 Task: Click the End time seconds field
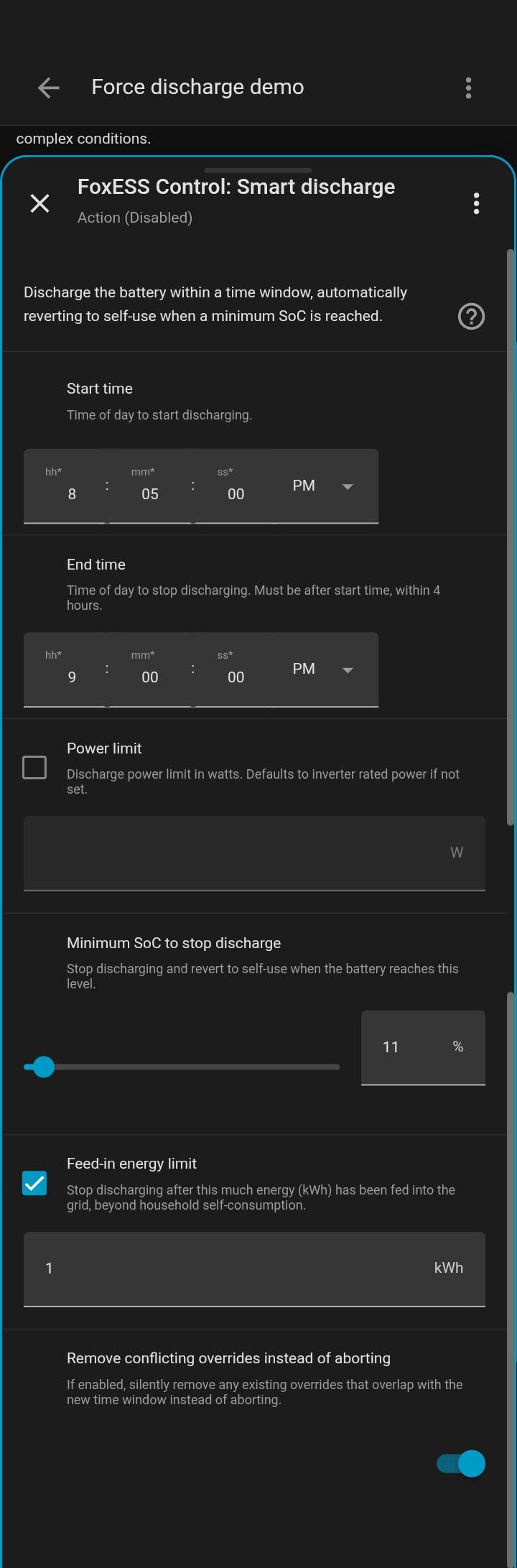pos(236,676)
